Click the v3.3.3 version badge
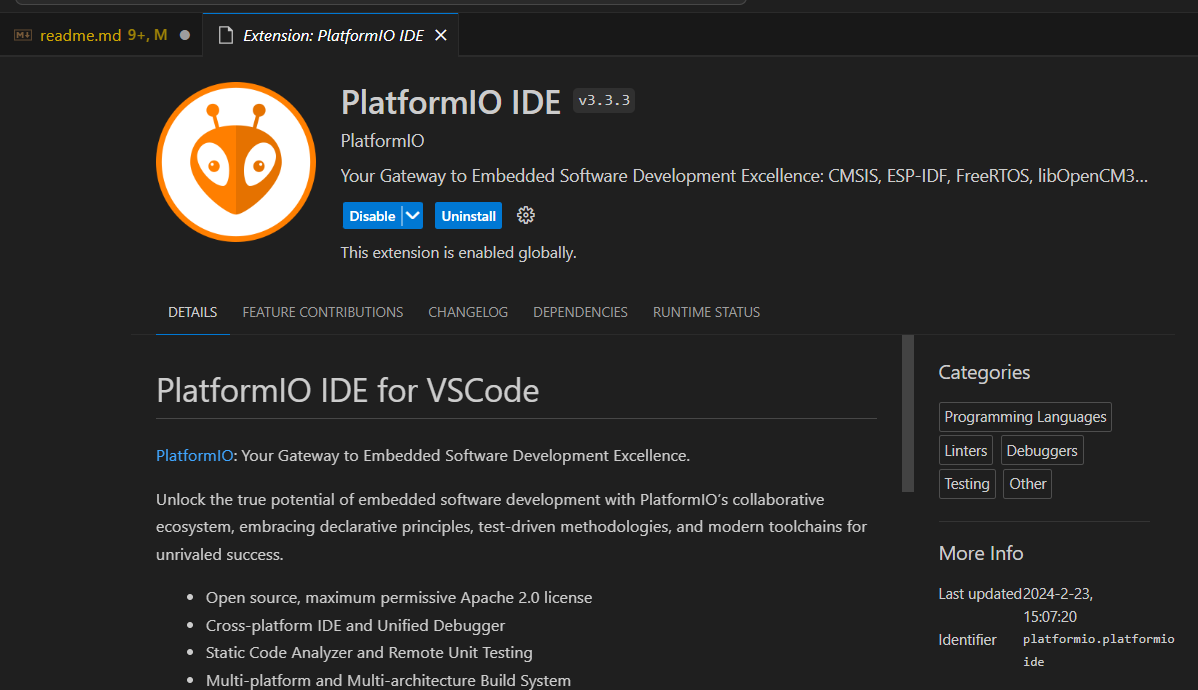The image size is (1198, 690). click(x=604, y=101)
